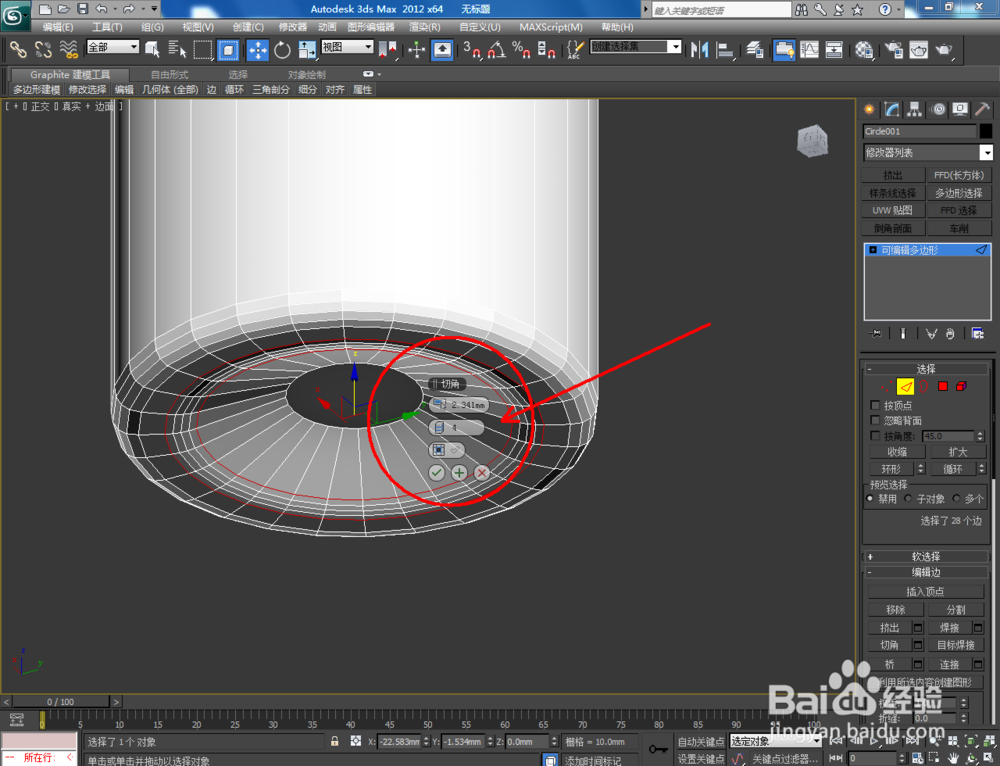The image size is (1000, 766).
Task: Switch to the 自由形式 ribbon tab
Action: (x=169, y=75)
